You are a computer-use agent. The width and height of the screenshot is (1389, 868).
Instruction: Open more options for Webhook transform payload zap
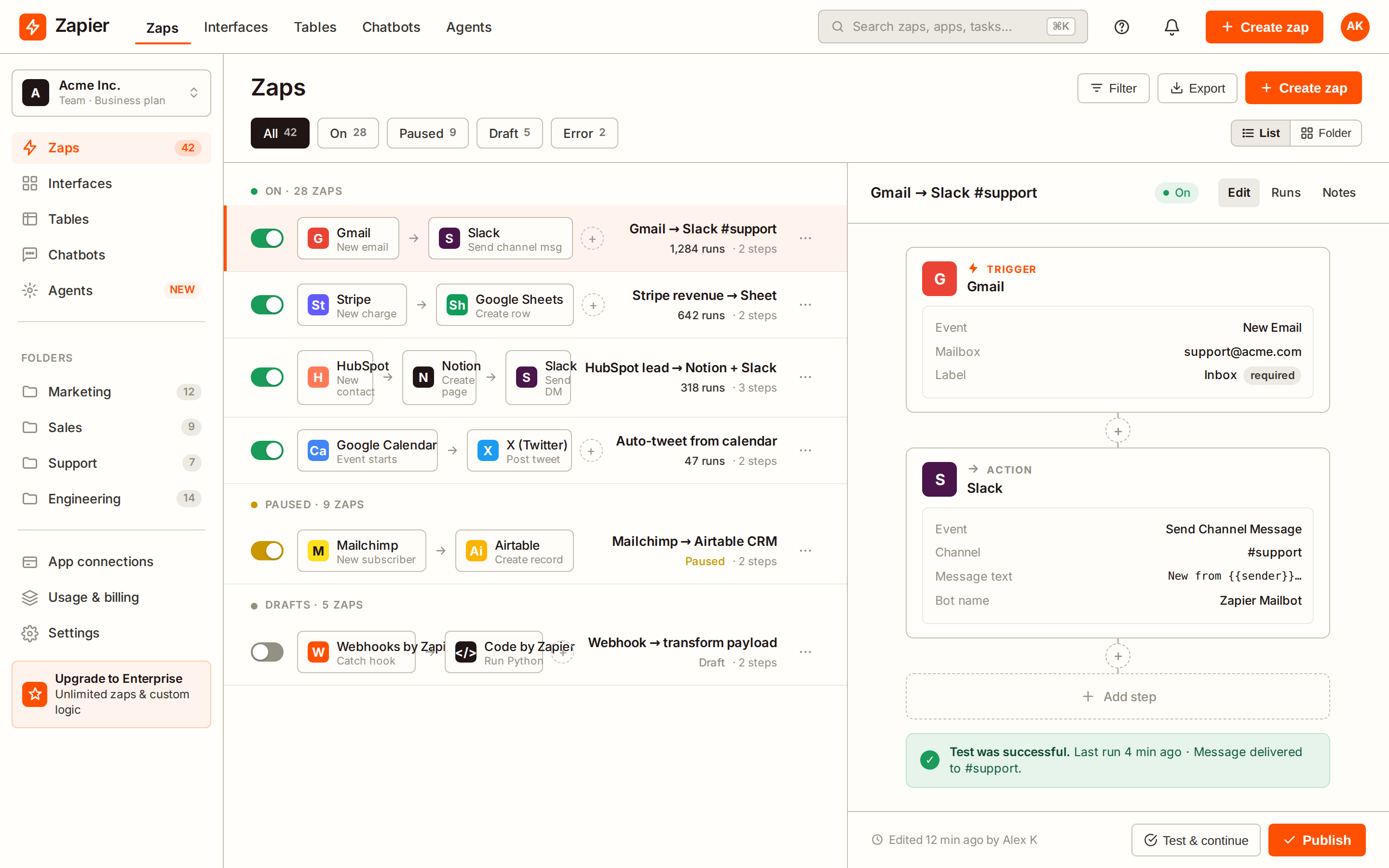pyautogui.click(x=805, y=652)
